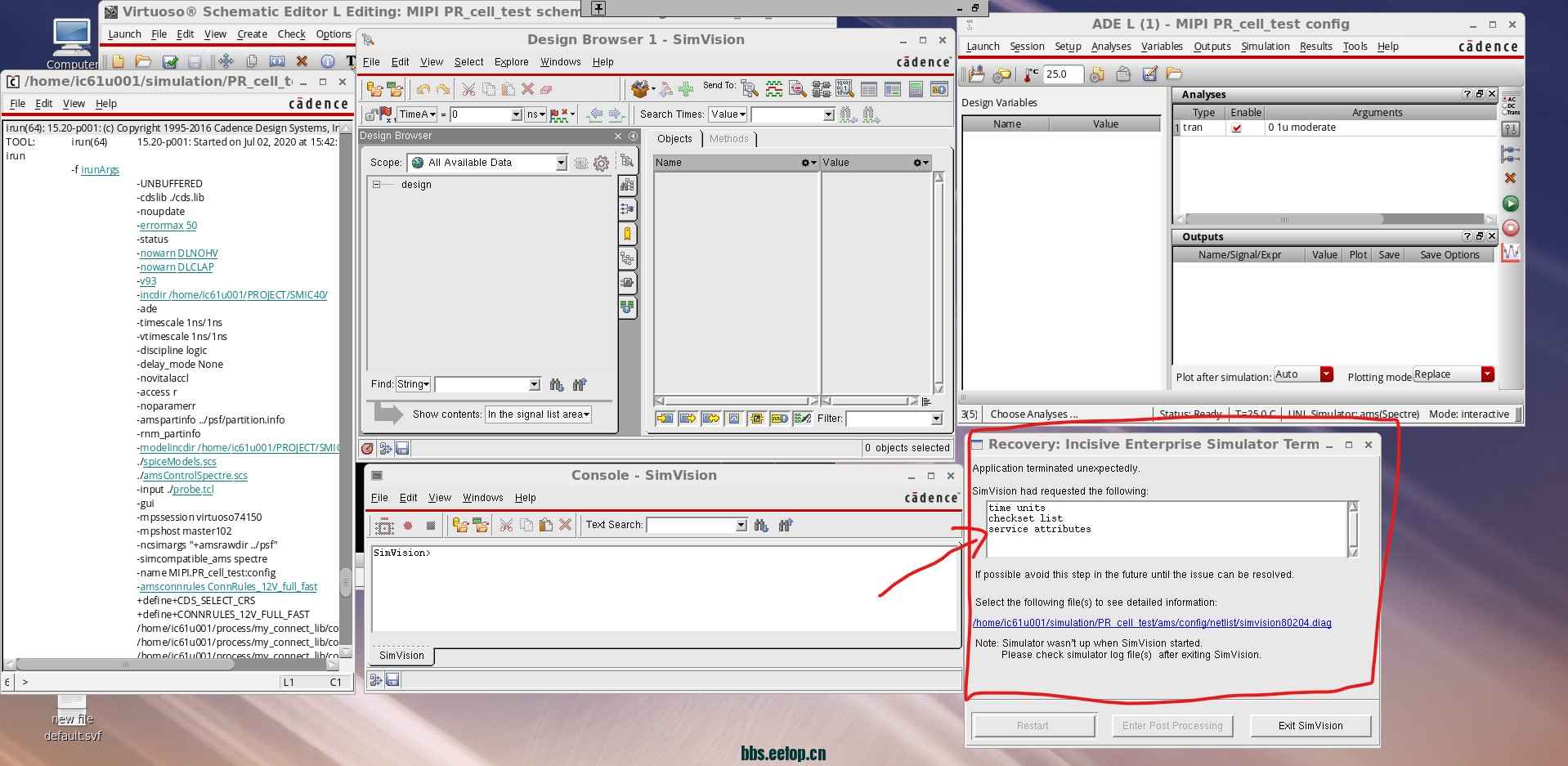Open amsControlSpectre.scs link in log
Viewport: 1568px width, 766px height.
(195, 476)
